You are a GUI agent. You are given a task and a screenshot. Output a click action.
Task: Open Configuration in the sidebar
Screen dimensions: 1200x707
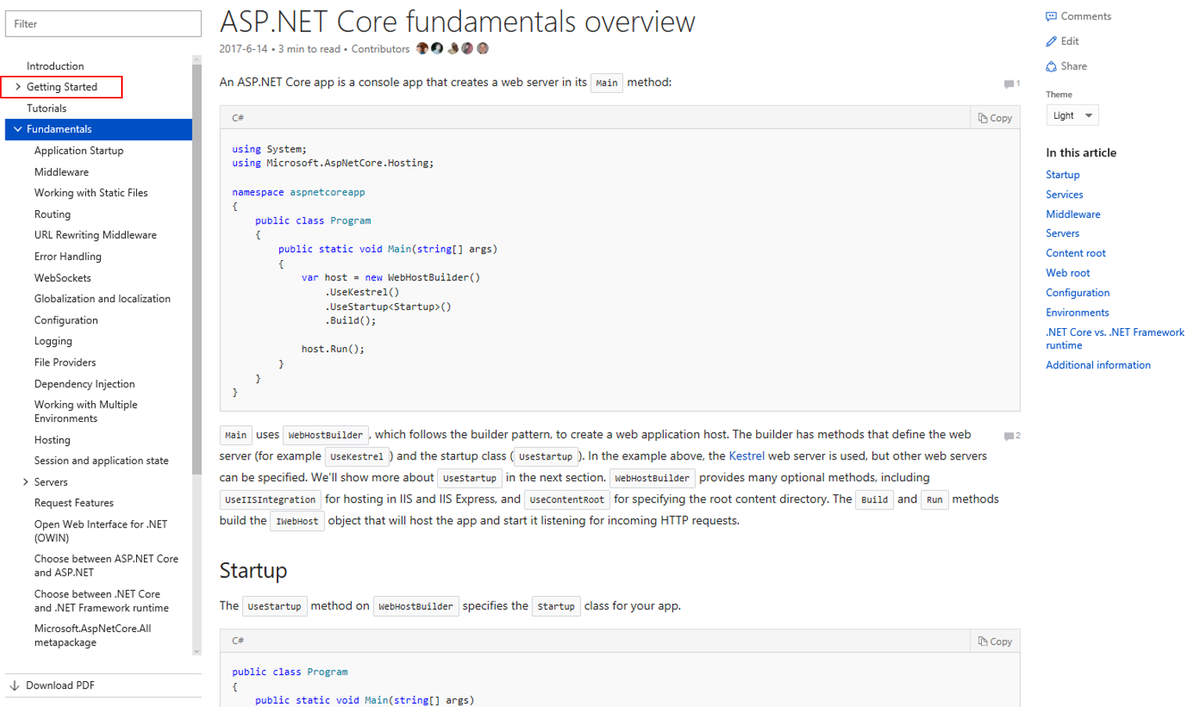click(x=66, y=320)
